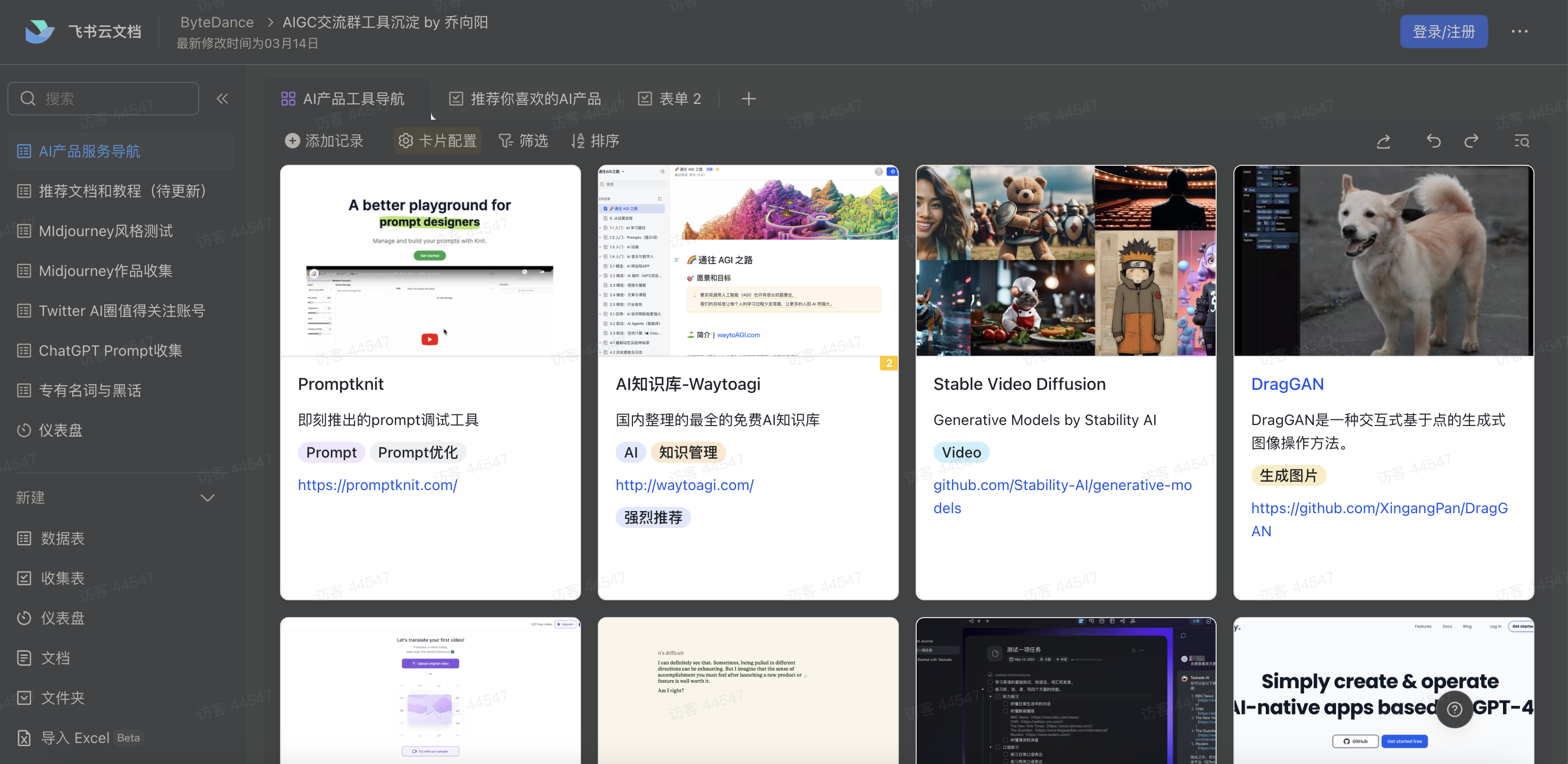The image size is (1568, 764).
Task: Click the help question mark button
Action: tap(1455, 709)
